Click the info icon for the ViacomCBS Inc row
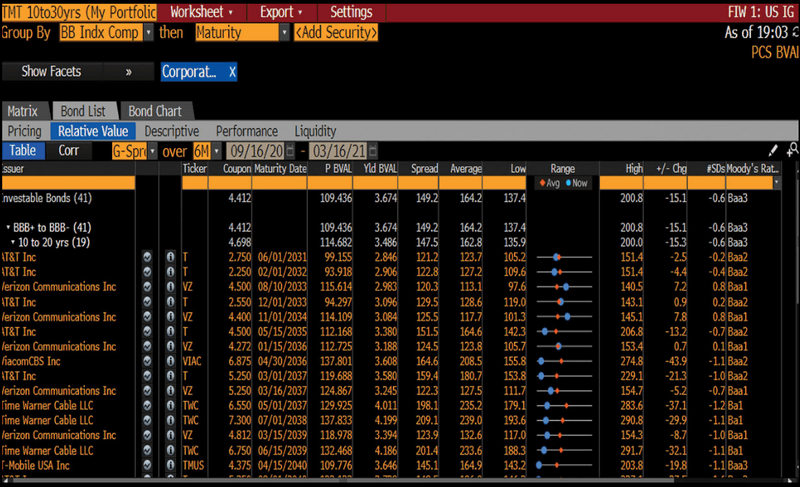800x487 pixels. click(x=170, y=361)
